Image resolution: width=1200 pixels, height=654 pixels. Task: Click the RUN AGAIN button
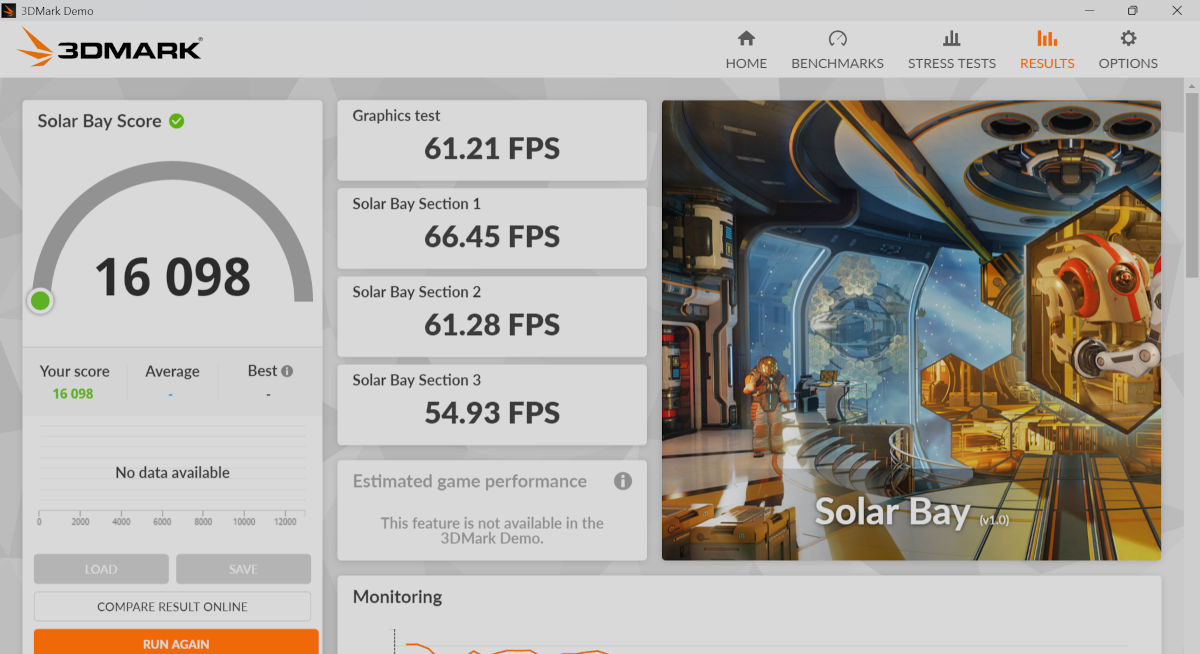pos(176,642)
